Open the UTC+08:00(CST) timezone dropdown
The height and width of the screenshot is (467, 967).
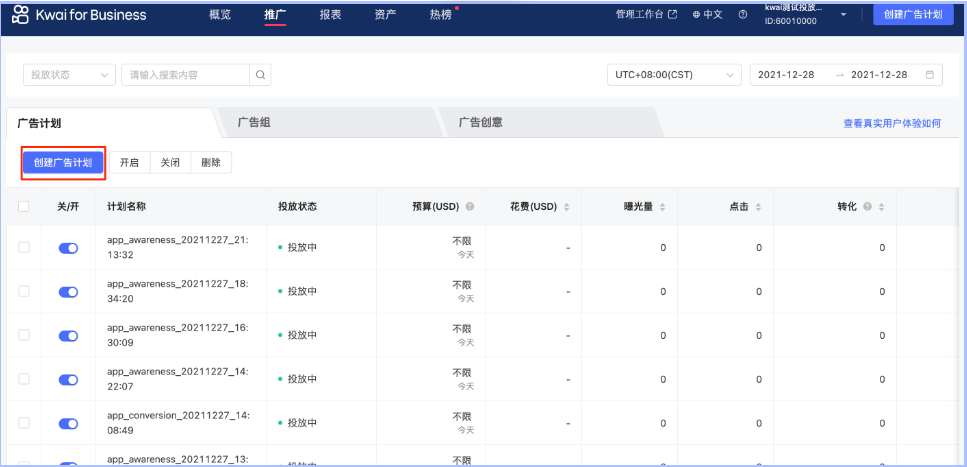[675, 75]
